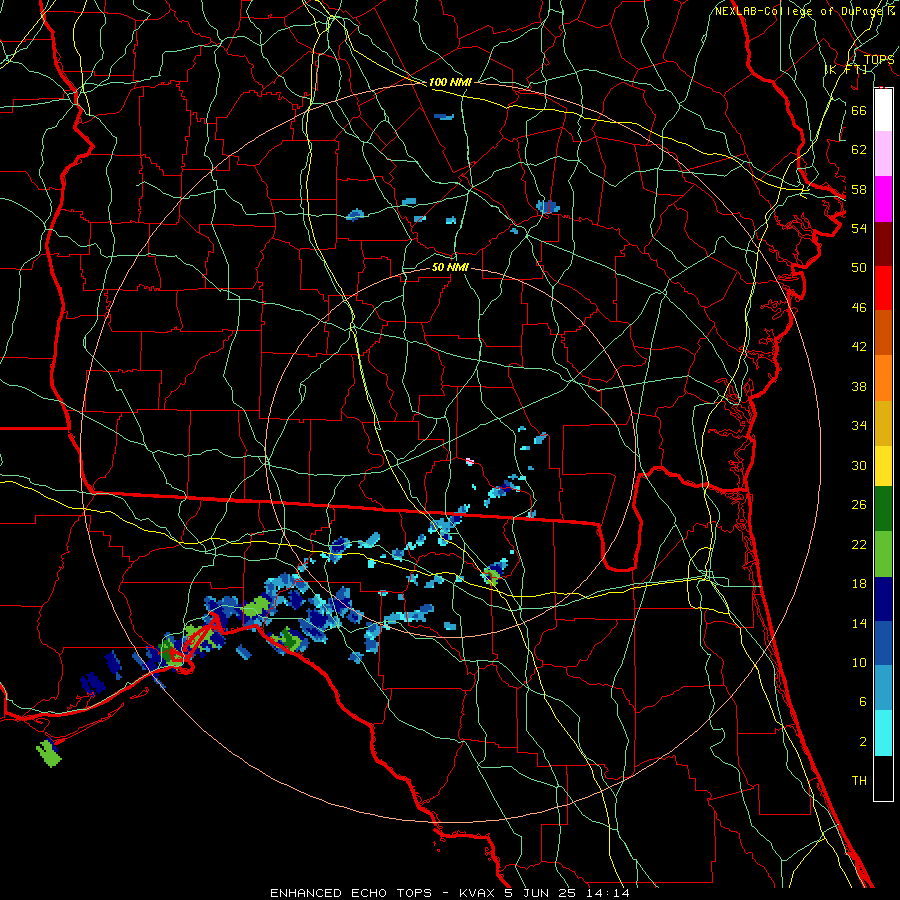Click the "66" legend value
The width and height of the screenshot is (900, 900).
click(x=859, y=110)
